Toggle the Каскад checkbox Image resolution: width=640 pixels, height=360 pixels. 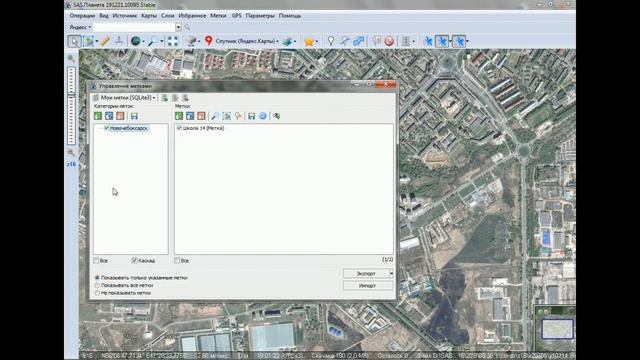tap(134, 260)
